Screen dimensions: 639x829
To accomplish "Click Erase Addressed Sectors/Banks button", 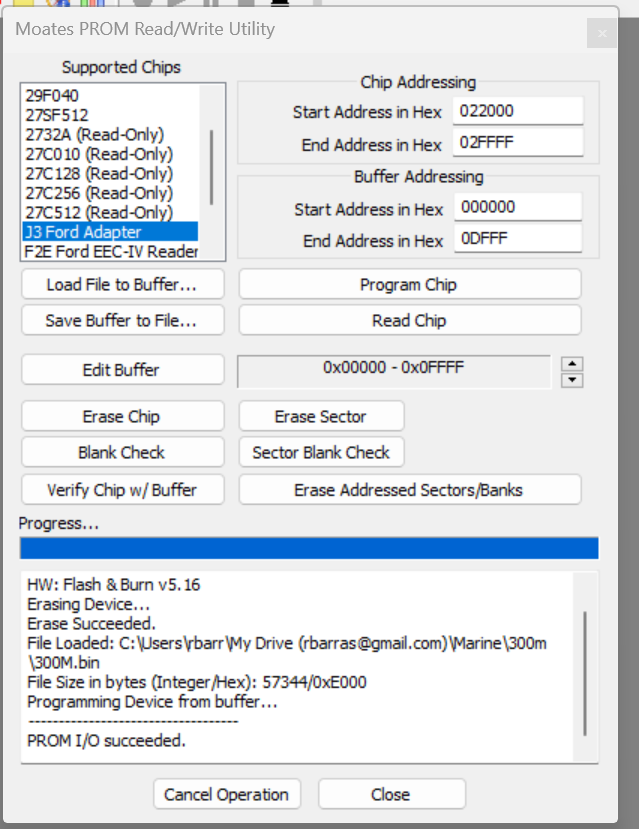I will click(x=409, y=490).
